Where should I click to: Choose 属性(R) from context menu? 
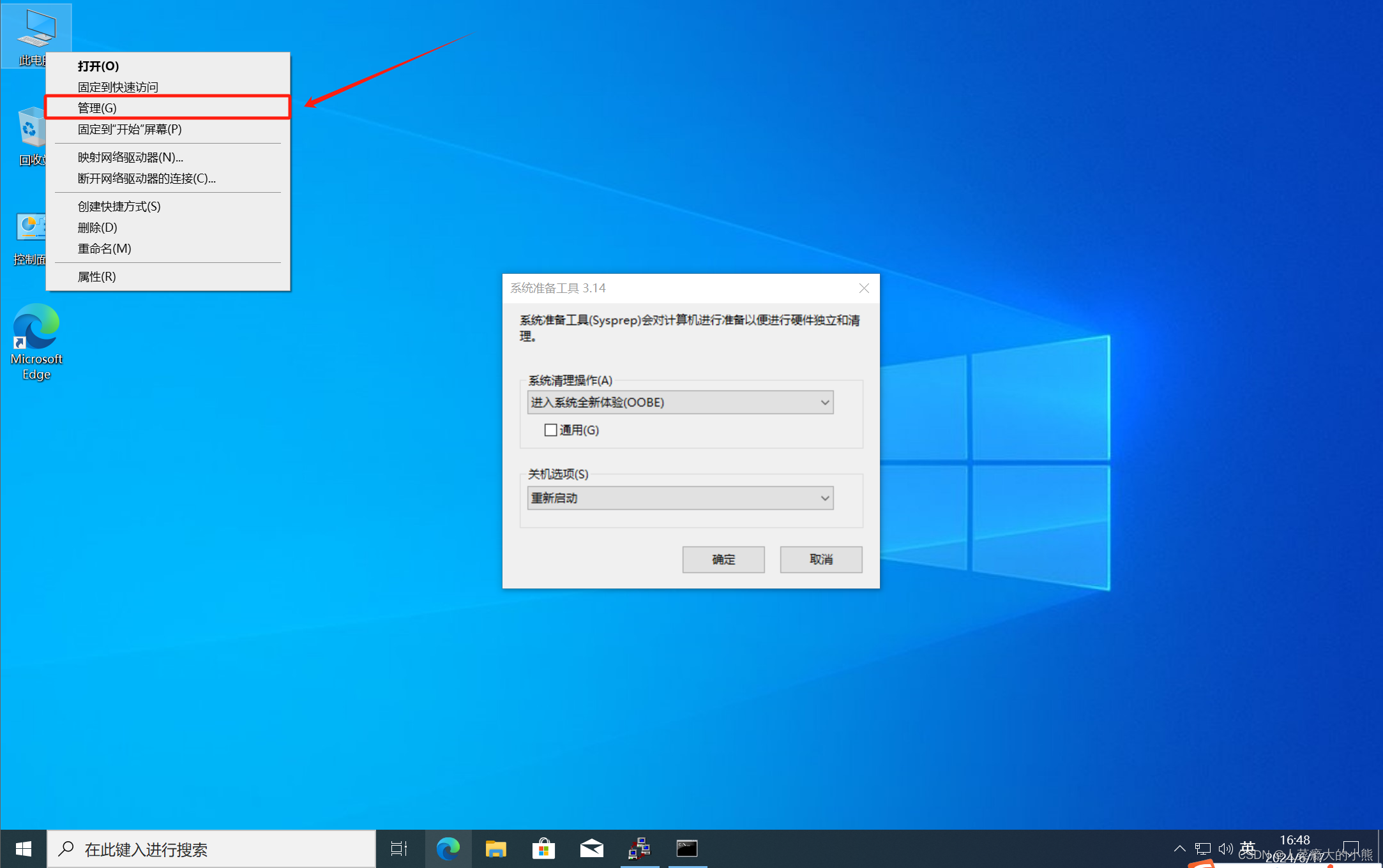pos(97,276)
